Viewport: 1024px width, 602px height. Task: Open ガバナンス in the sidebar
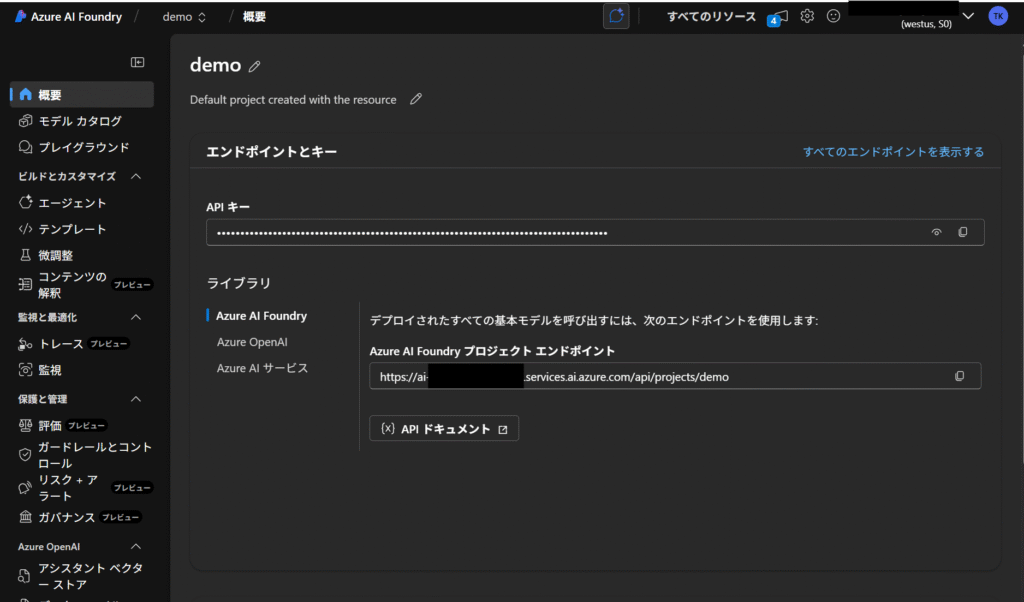coord(82,517)
